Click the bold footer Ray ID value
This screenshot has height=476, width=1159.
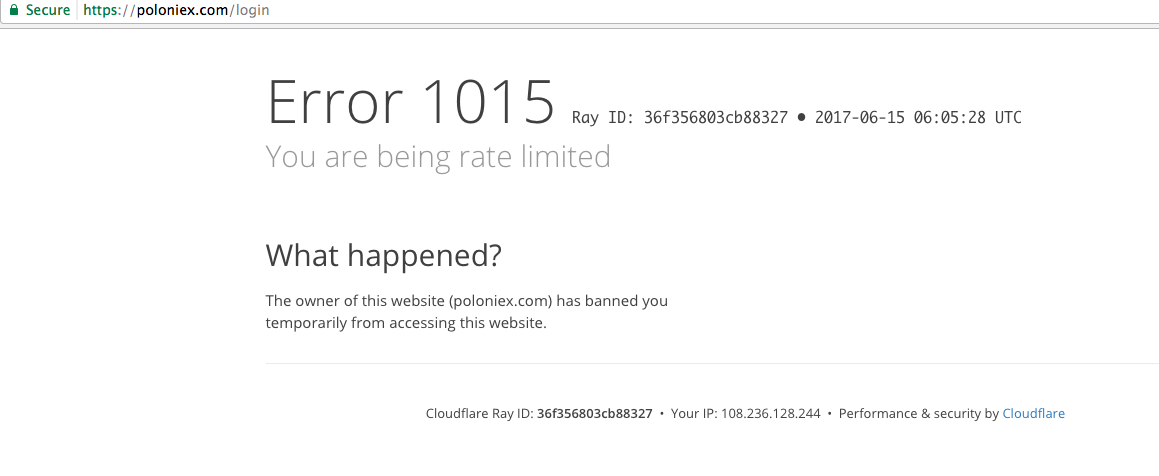(x=594, y=414)
